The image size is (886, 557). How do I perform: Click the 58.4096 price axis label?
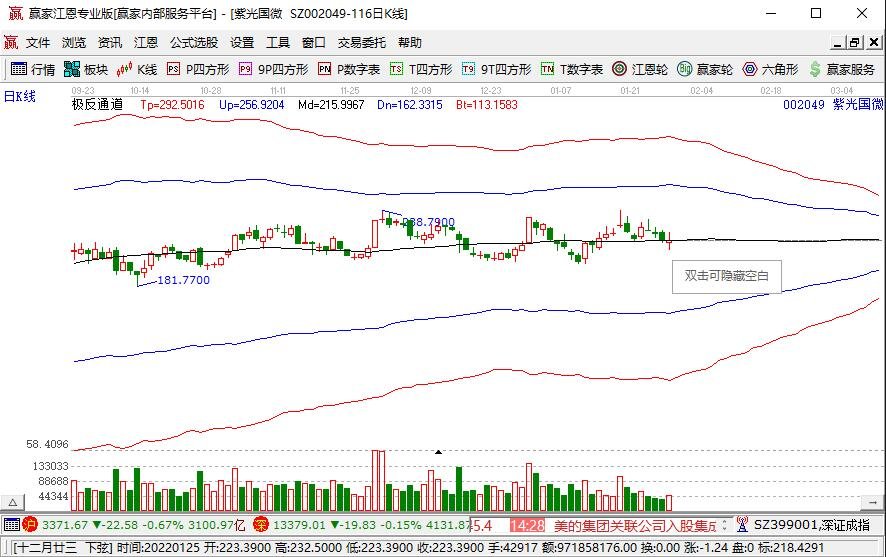coord(47,445)
